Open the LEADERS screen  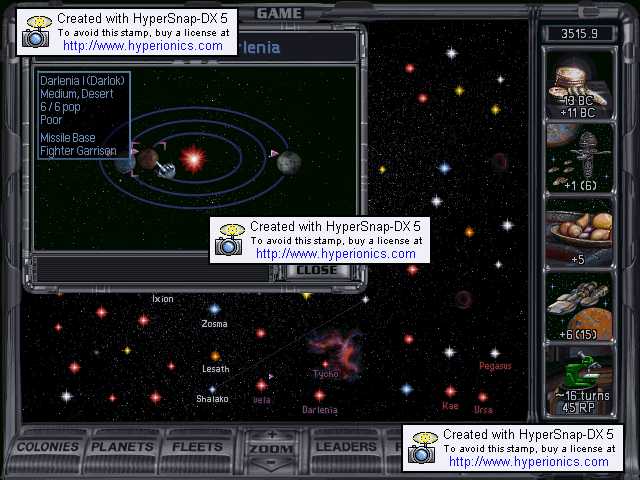(346, 447)
